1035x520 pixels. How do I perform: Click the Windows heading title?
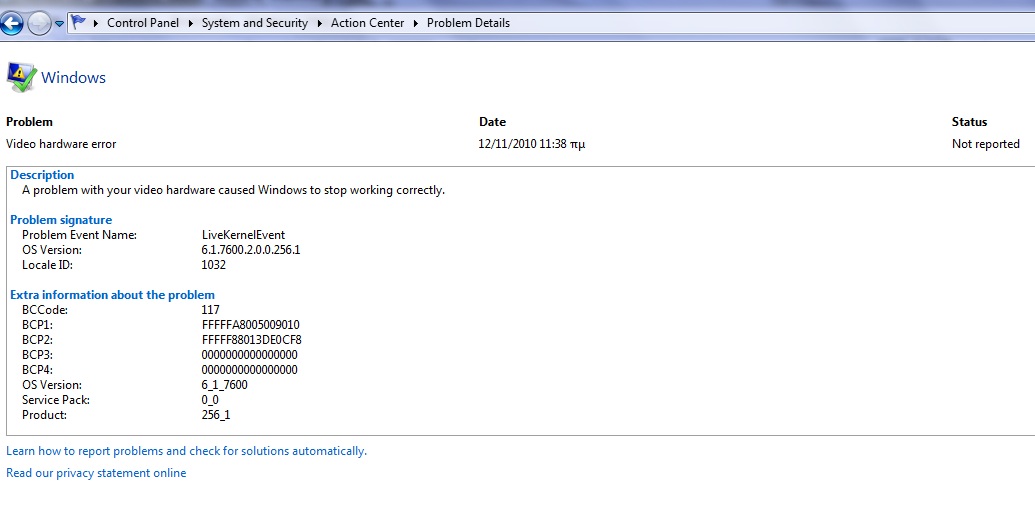(73, 77)
